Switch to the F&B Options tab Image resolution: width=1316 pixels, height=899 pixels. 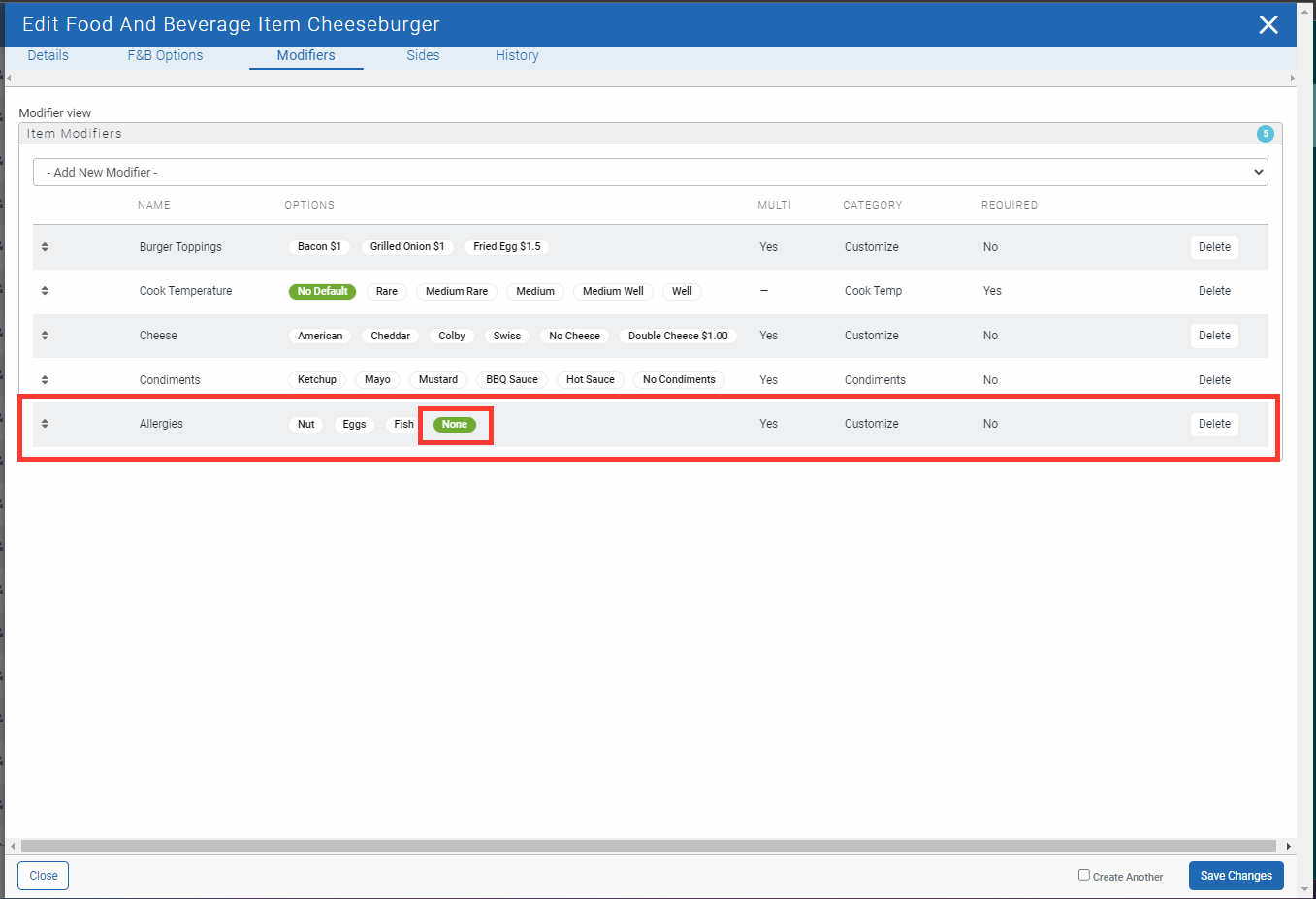(x=165, y=56)
